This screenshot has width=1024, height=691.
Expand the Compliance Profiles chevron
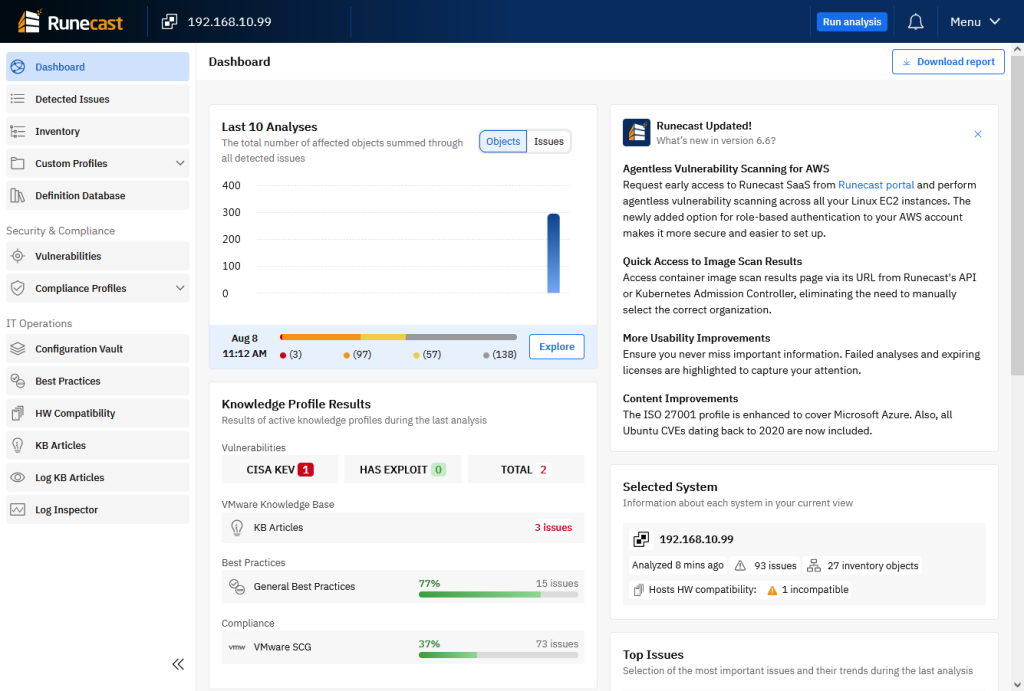click(180, 288)
